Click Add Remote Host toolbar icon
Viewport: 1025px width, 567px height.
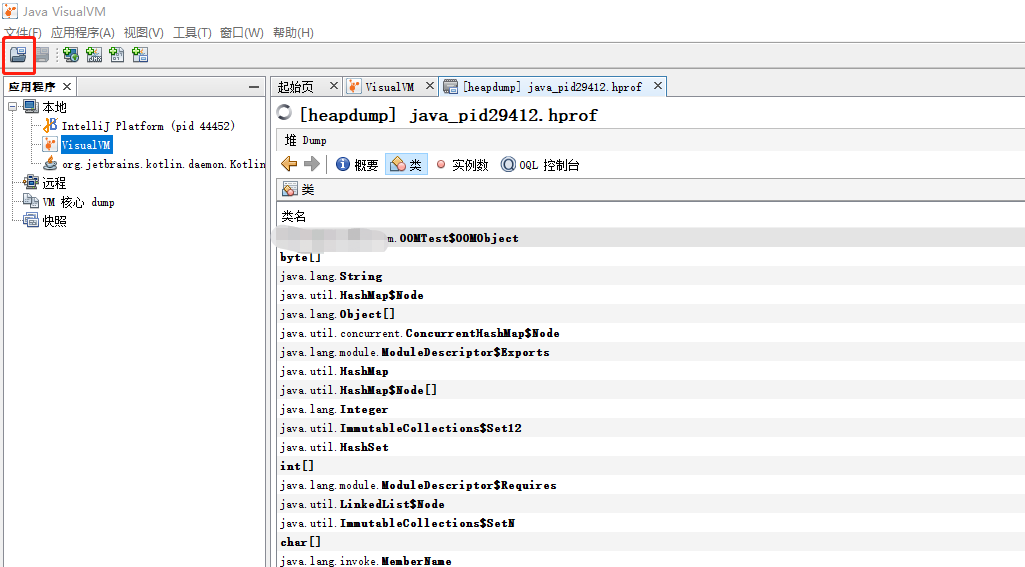[71, 55]
